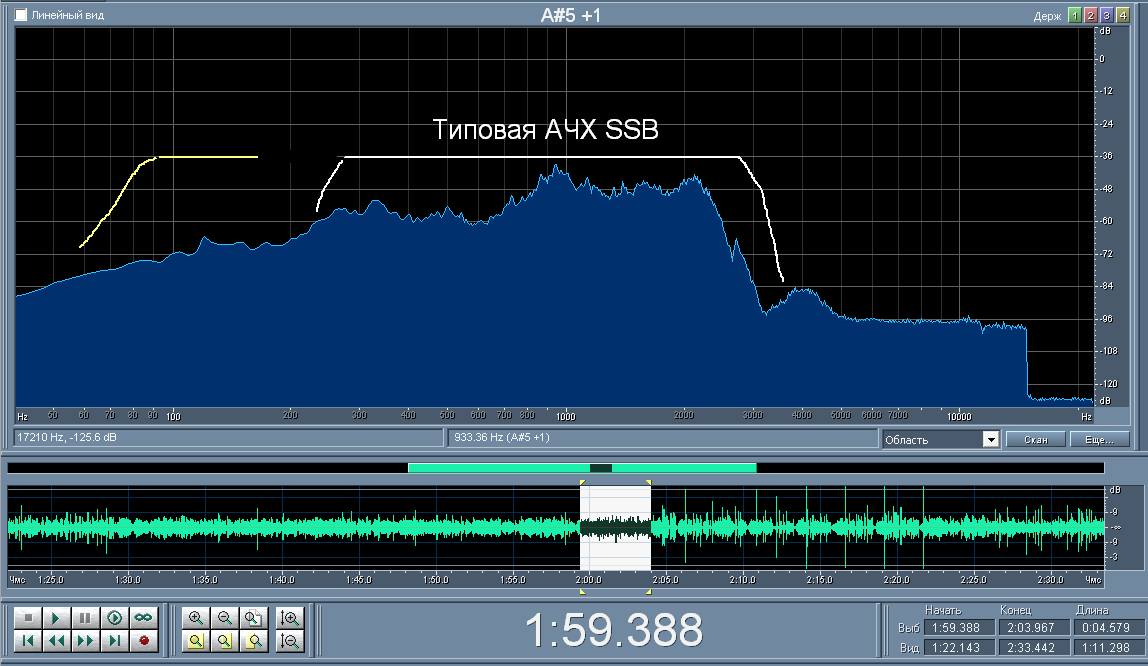Click blue hold button 3
Image resolution: width=1148 pixels, height=666 pixels.
1106,15
